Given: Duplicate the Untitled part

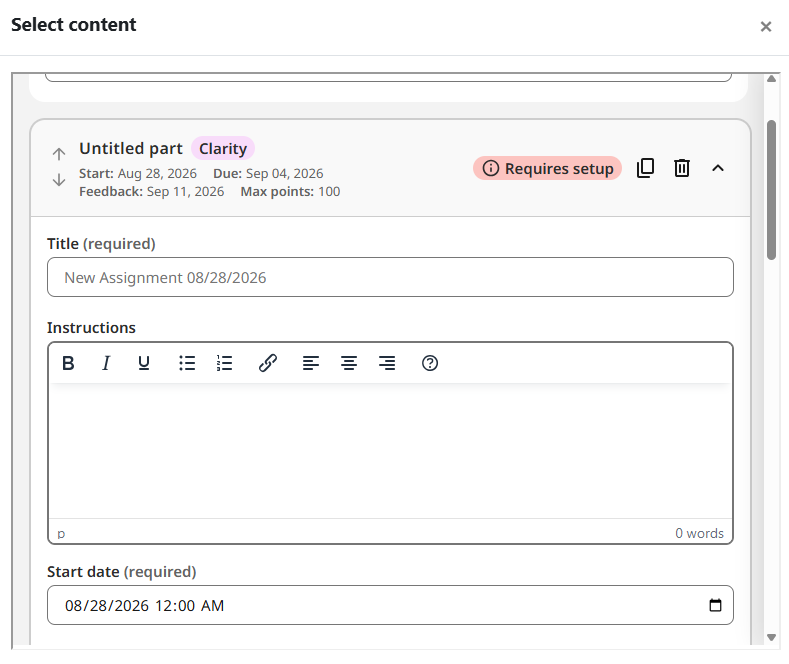Looking at the screenshot, I should pos(645,168).
